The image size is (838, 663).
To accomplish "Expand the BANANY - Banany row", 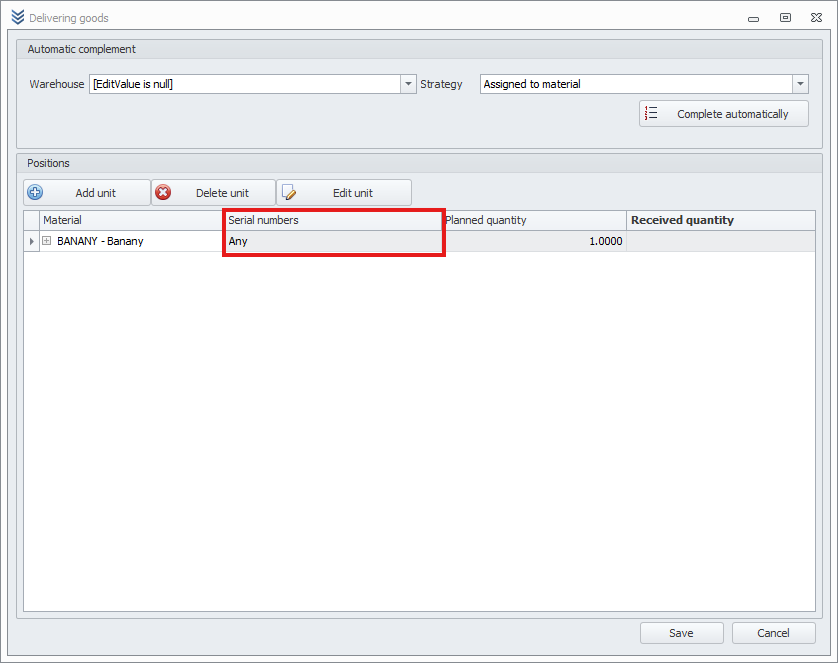I will point(47,241).
